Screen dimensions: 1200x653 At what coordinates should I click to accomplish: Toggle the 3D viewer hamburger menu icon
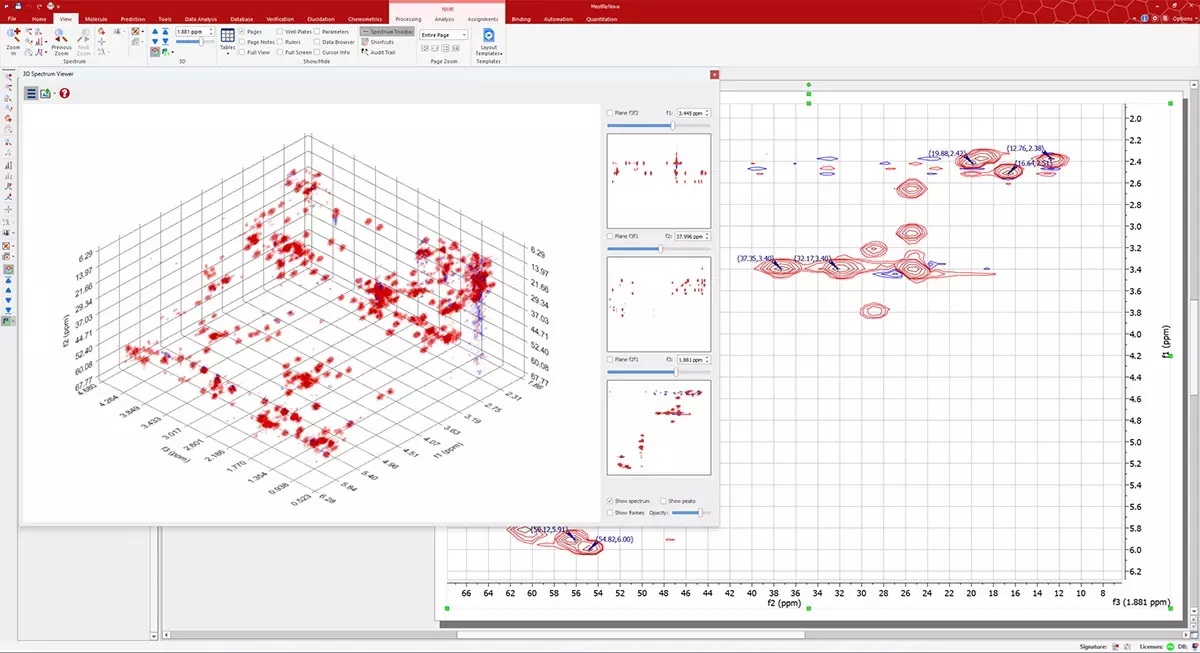(31, 93)
